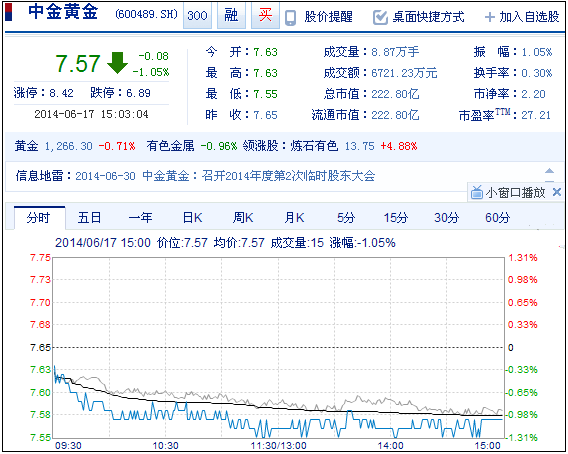Click the 总市值 value 222.80亿
568x454 pixels.
[x=395, y=94]
